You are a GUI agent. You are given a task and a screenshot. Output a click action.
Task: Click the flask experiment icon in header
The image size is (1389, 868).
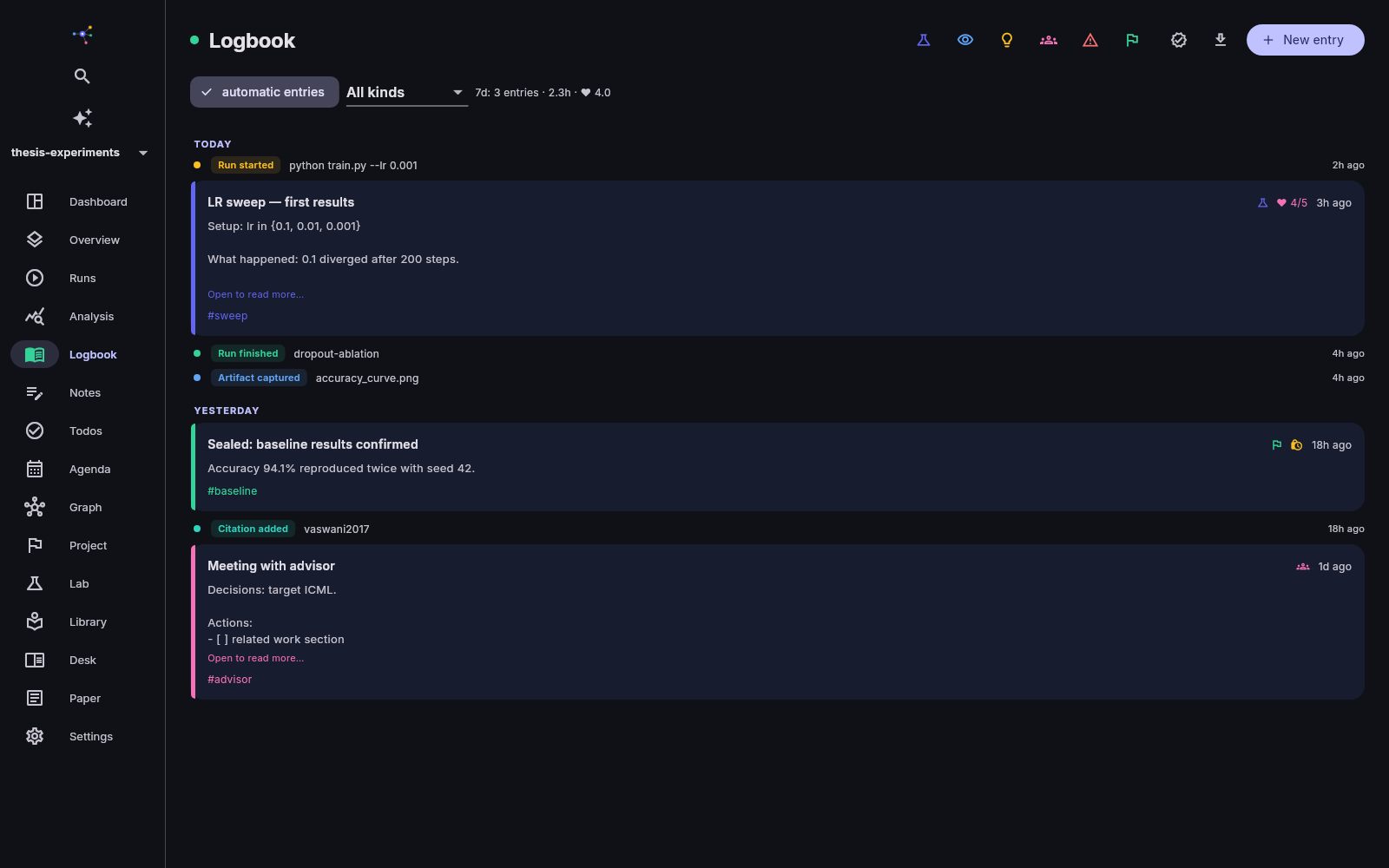[924, 40]
